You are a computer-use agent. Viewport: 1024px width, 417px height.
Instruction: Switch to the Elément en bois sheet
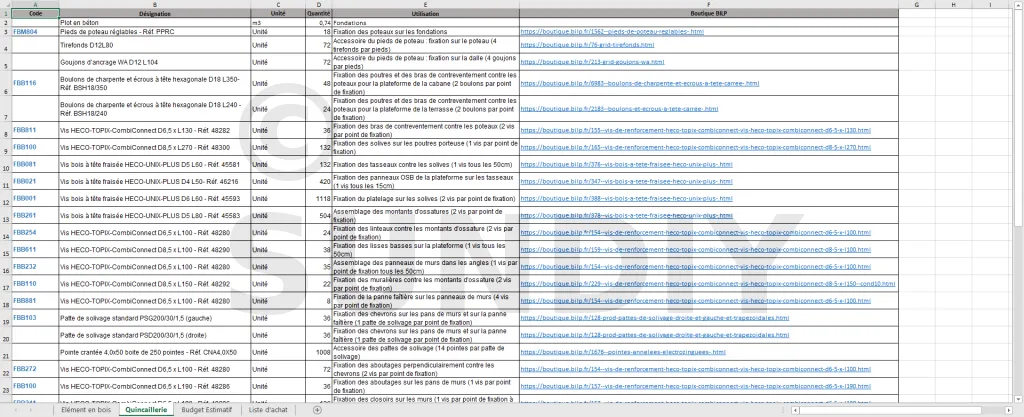(x=86, y=410)
